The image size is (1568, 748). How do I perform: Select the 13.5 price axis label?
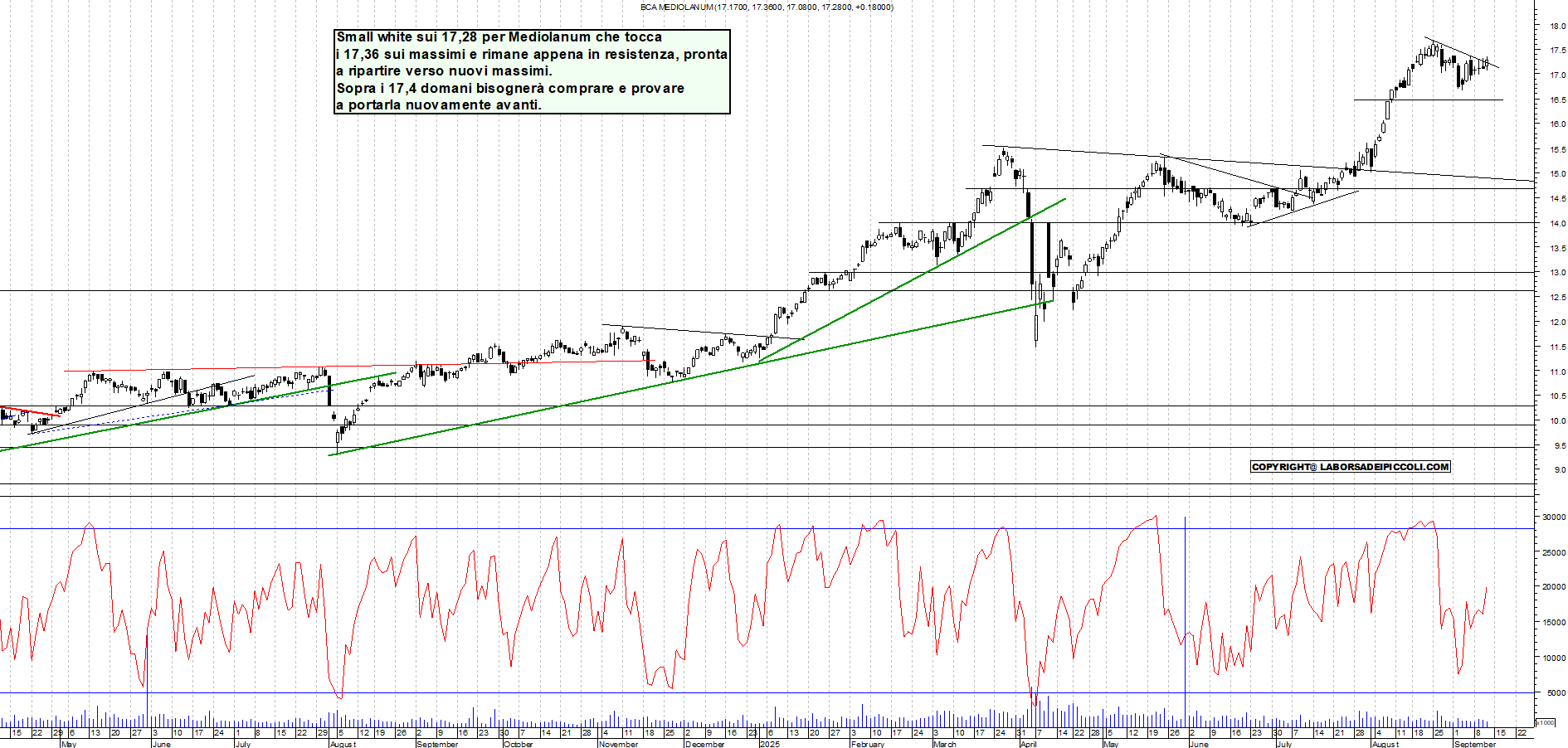1557,249
